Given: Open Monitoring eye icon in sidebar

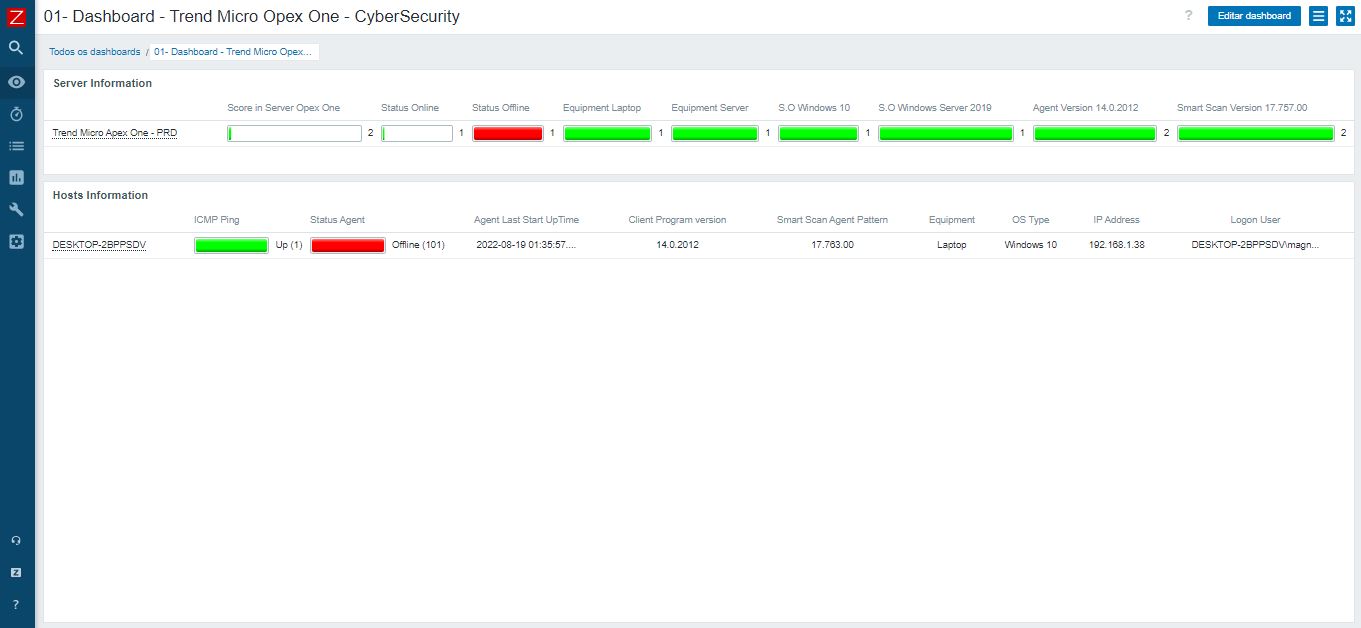Looking at the screenshot, I should [16, 82].
